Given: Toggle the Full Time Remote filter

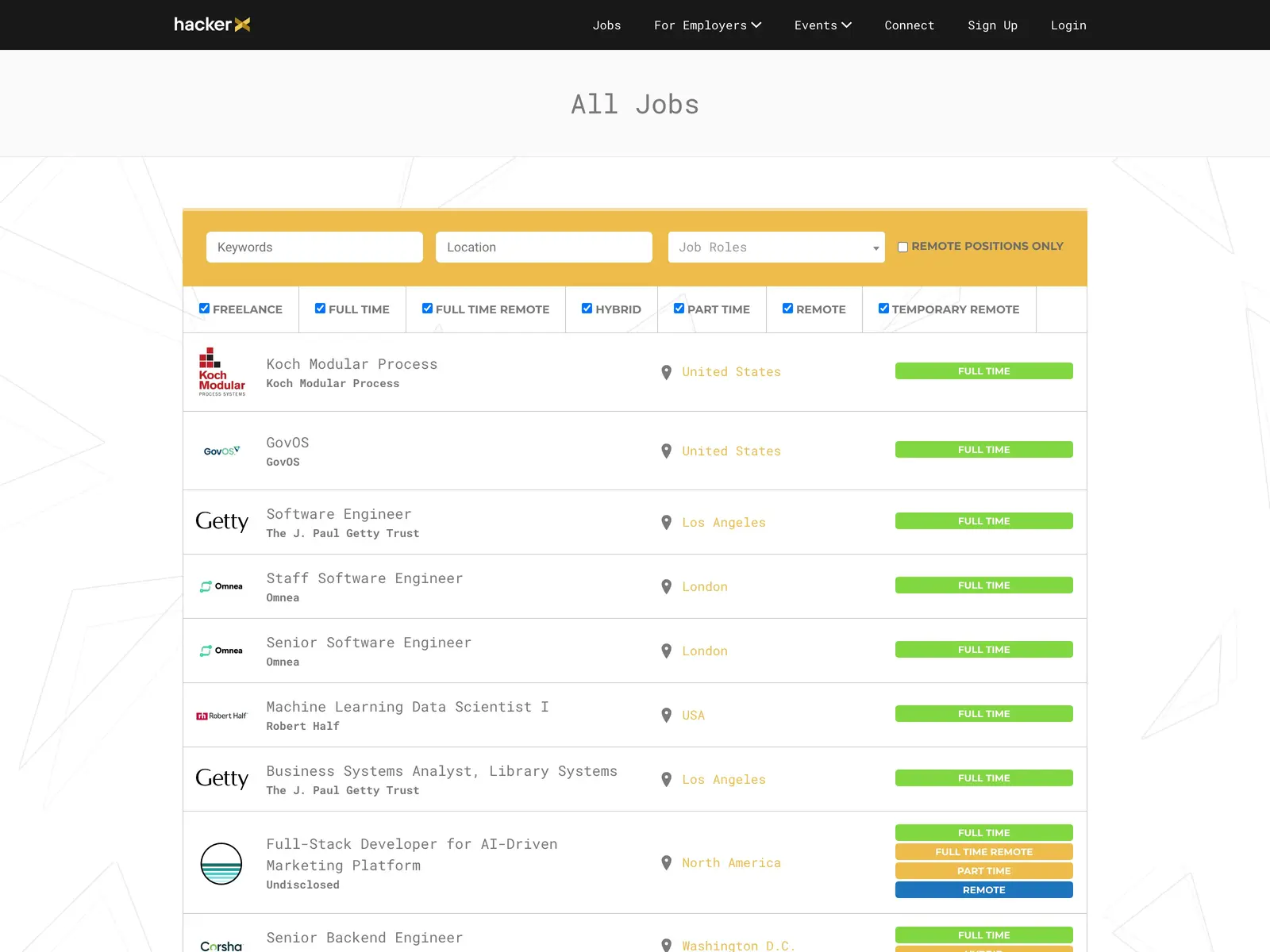Looking at the screenshot, I should tap(428, 309).
